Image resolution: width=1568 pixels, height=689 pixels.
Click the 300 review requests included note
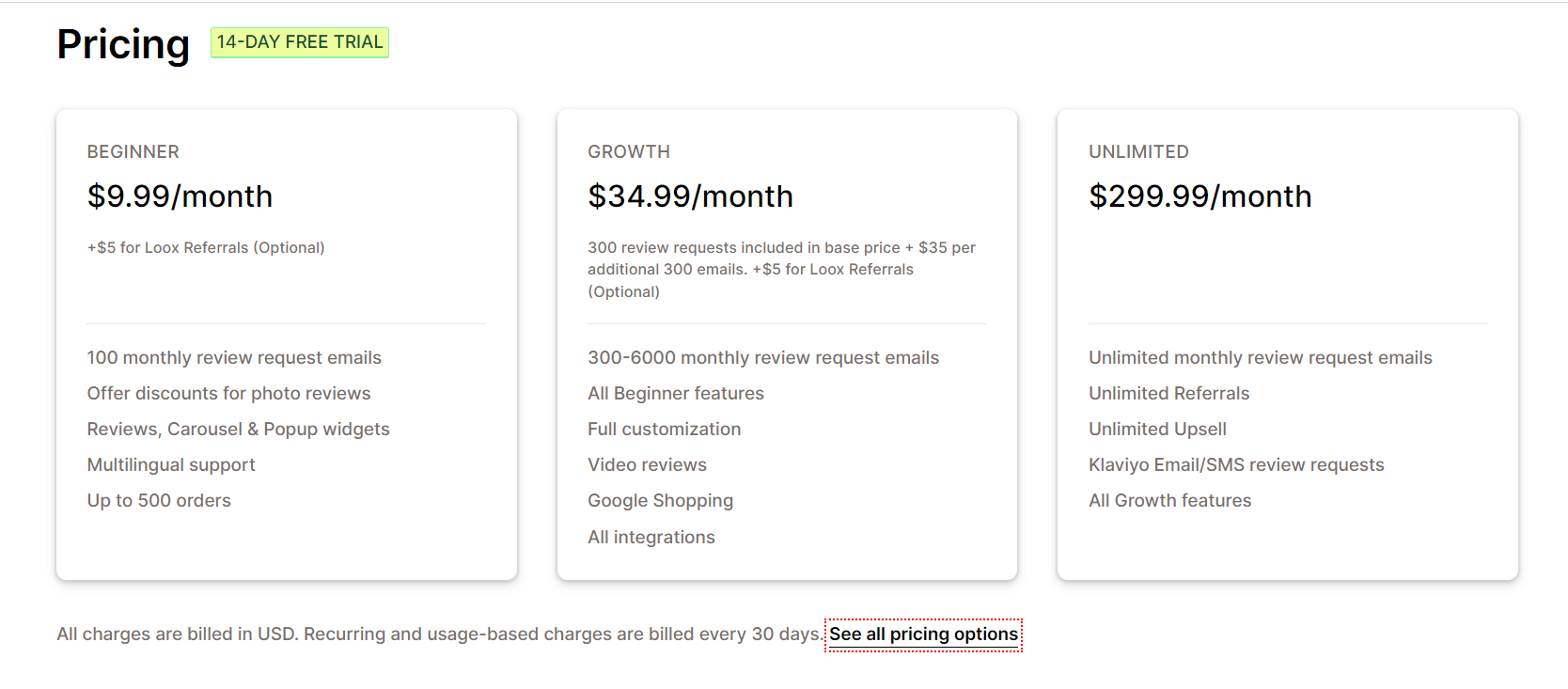pos(781,270)
